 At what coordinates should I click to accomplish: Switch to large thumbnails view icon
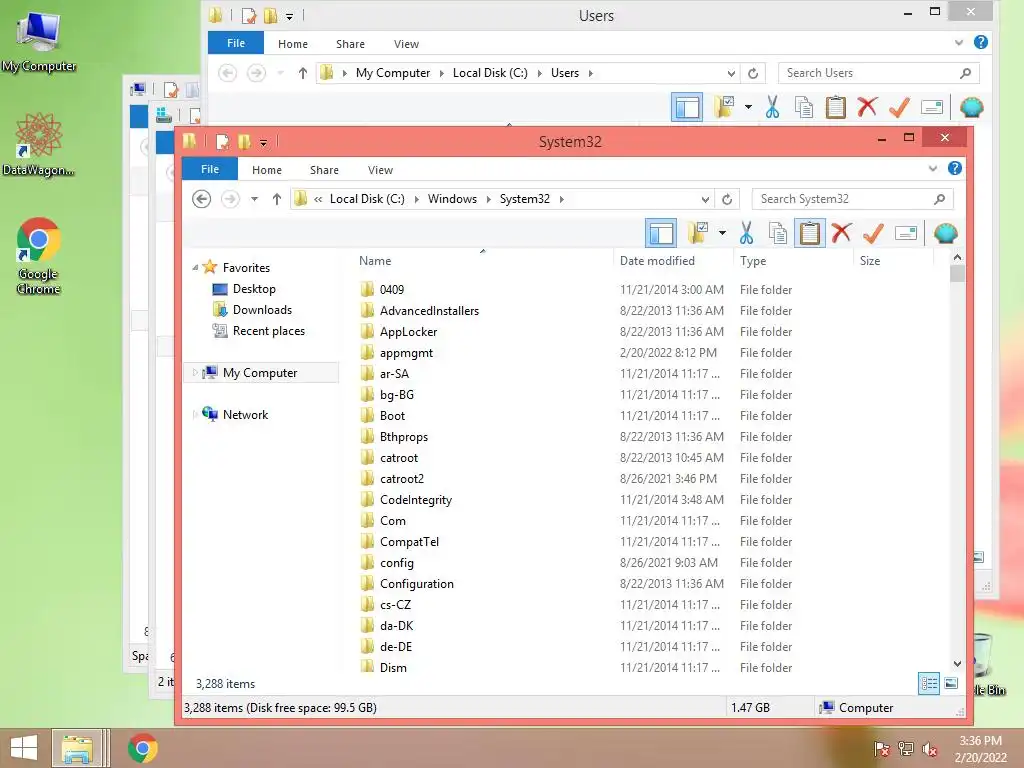[952, 684]
